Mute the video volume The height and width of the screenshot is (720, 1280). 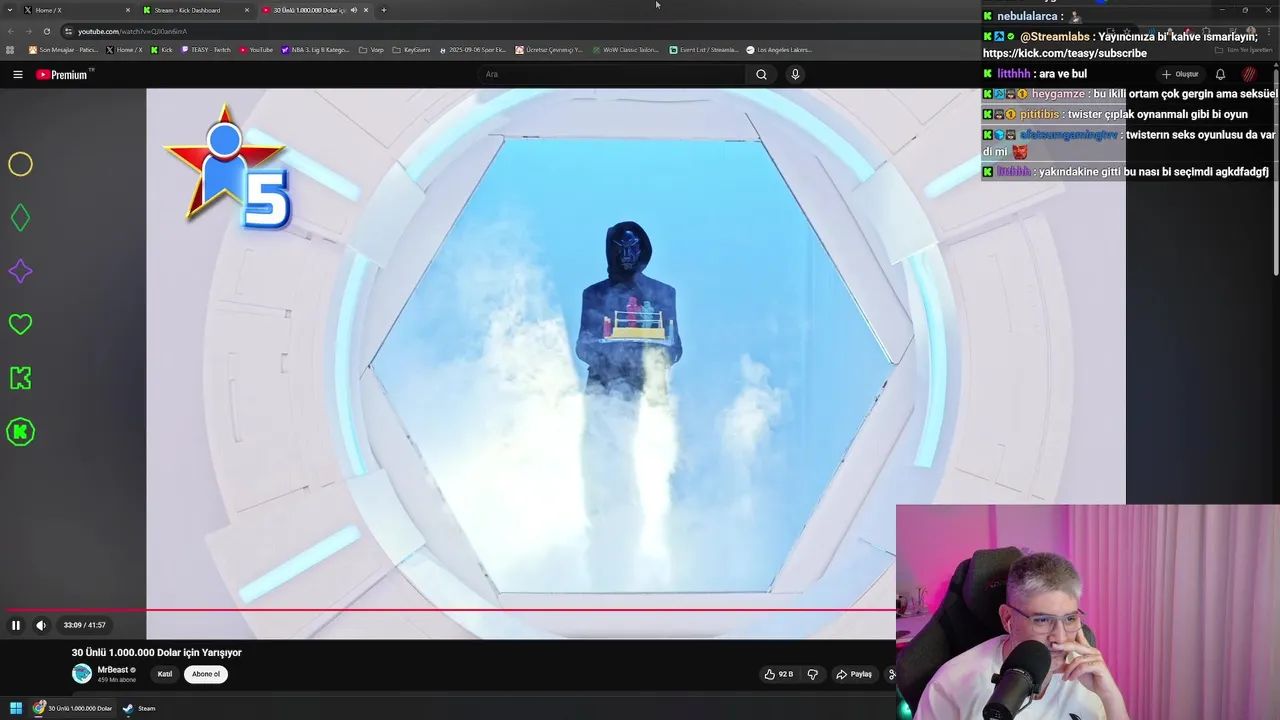click(41, 625)
